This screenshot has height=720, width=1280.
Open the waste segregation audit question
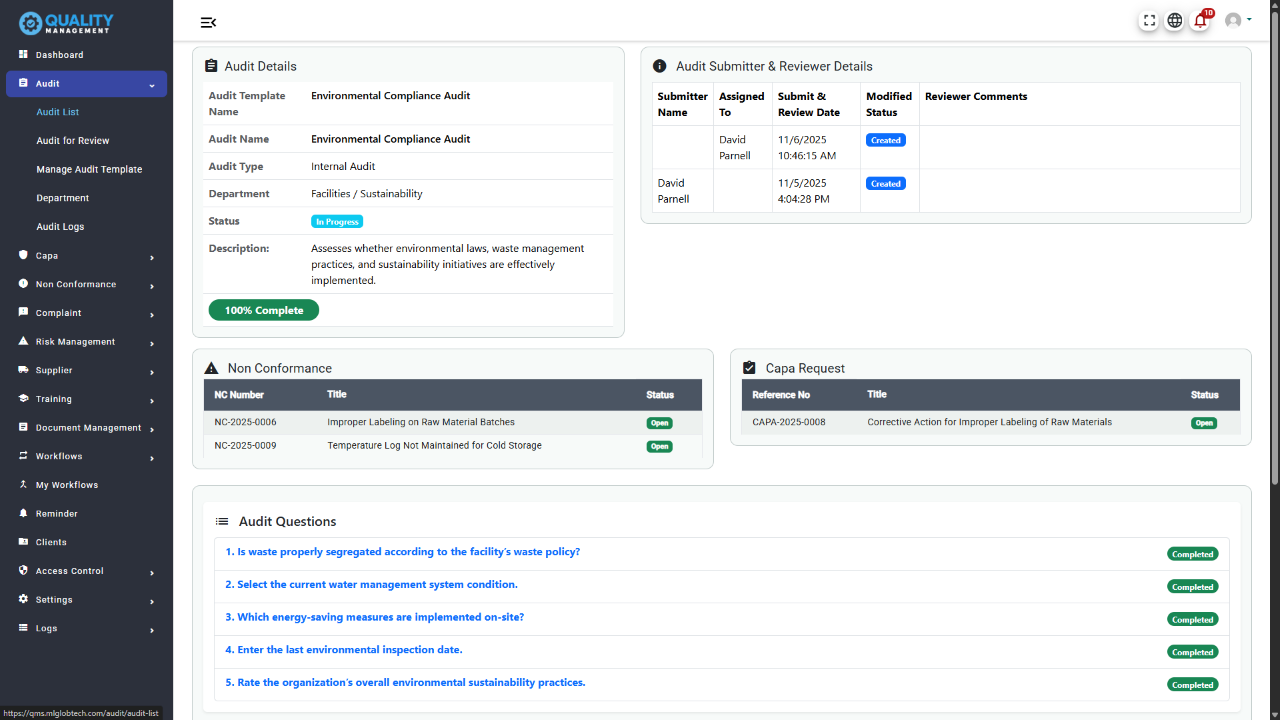pyautogui.click(x=402, y=552)
